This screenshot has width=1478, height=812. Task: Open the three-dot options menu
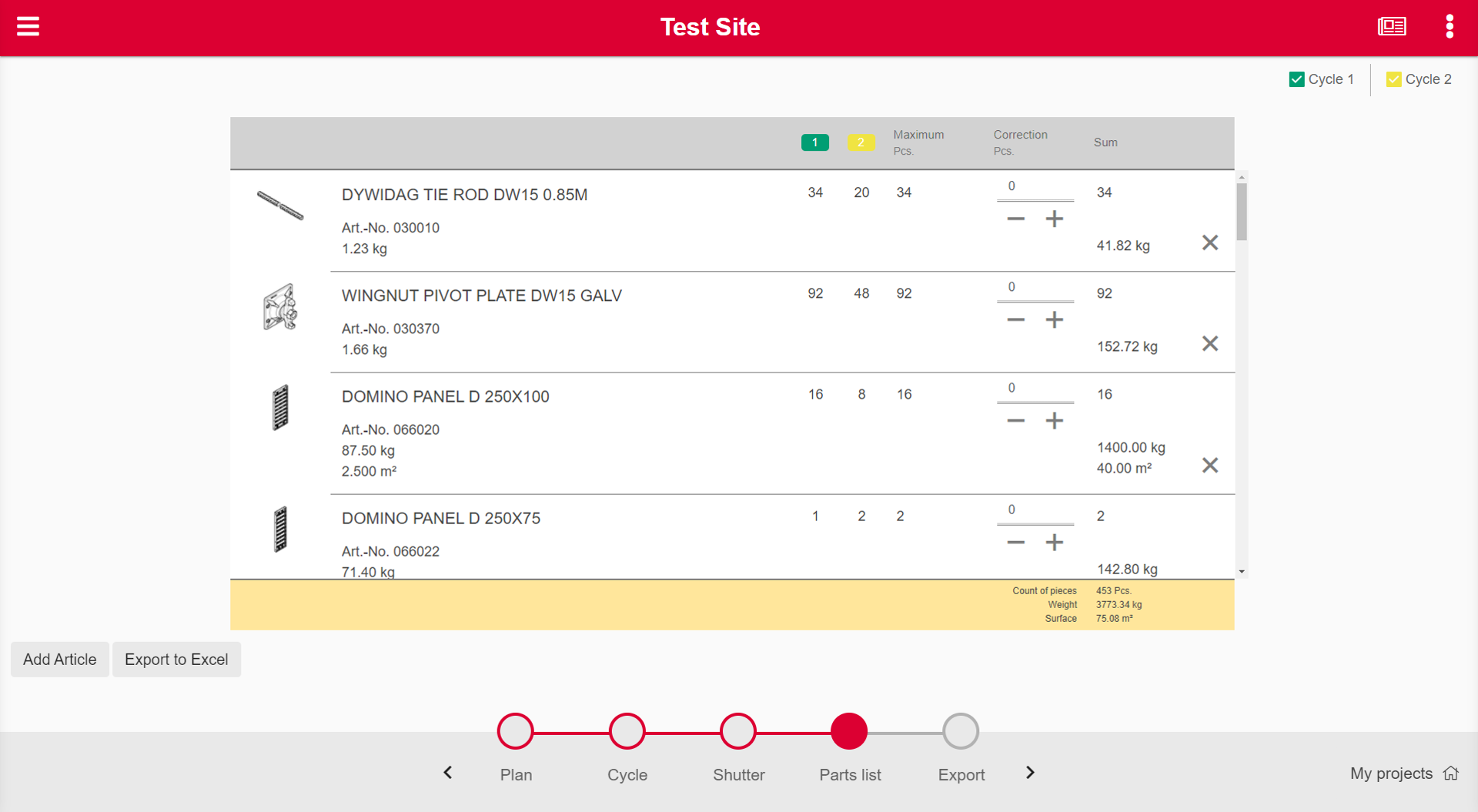coord(1450,27)
